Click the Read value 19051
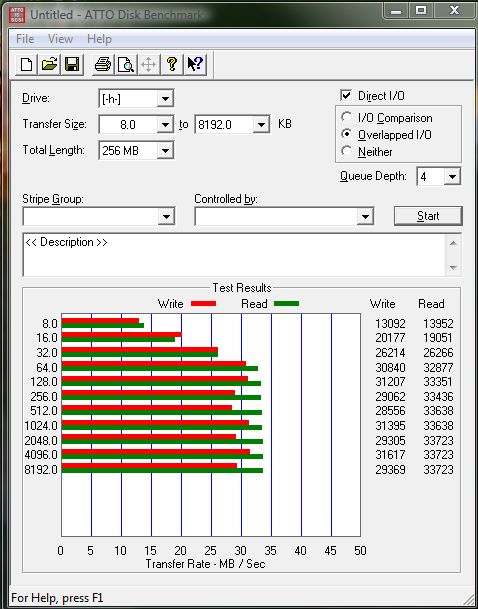The width and height of the screenshot is (478, 609). click(x=438, y=338)
